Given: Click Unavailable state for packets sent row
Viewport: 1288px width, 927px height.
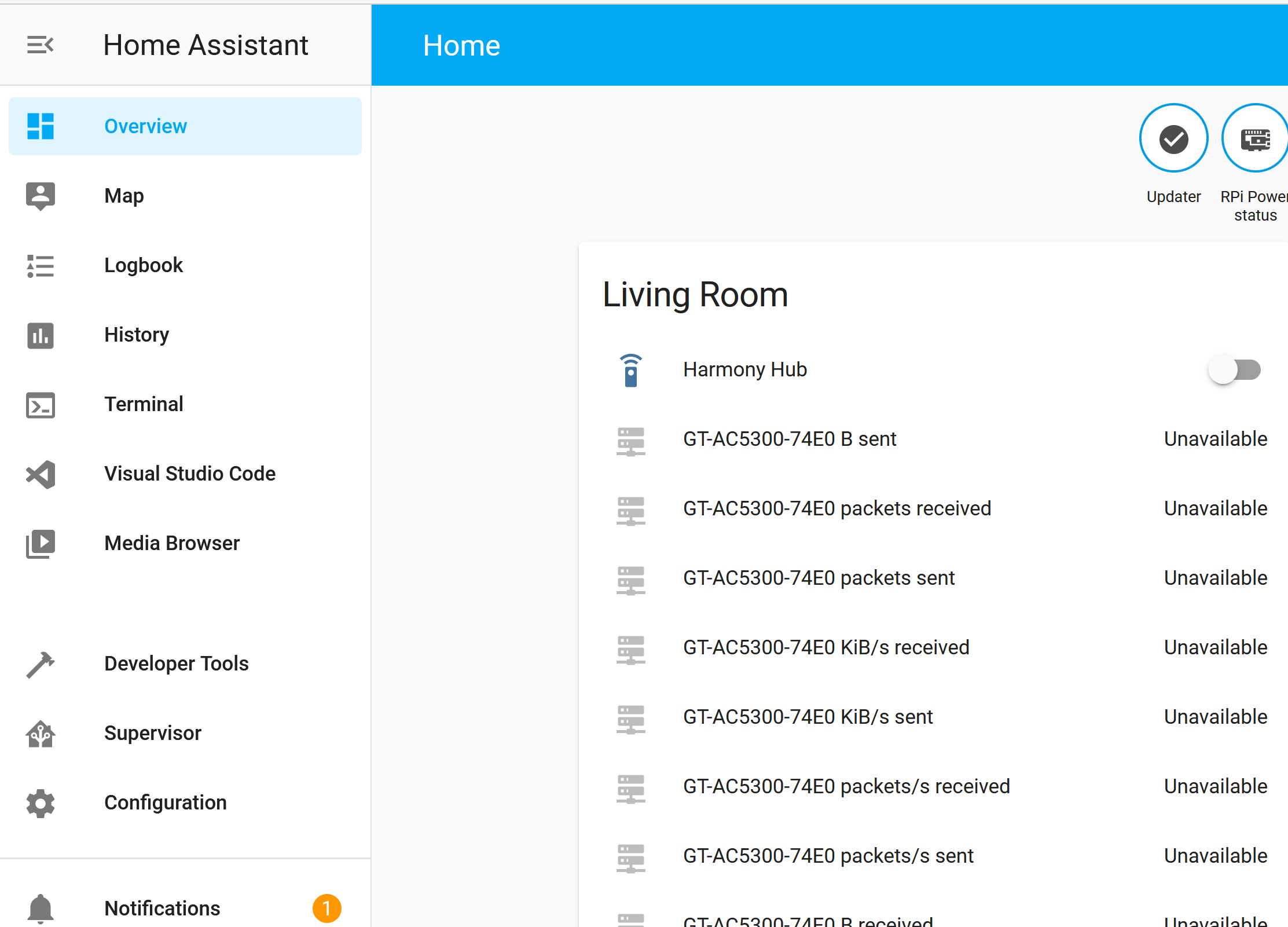Looking at the screenshot, I should pyautogui.click(x=1216, y=578).
